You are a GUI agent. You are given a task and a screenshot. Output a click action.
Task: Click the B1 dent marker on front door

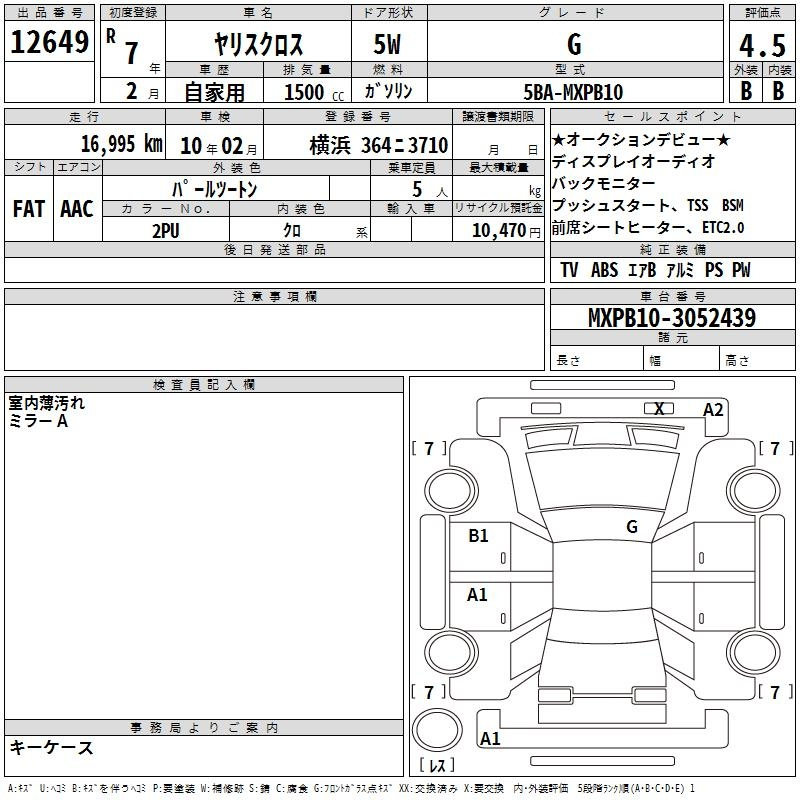pyautogui.click(x=479, y=536)
